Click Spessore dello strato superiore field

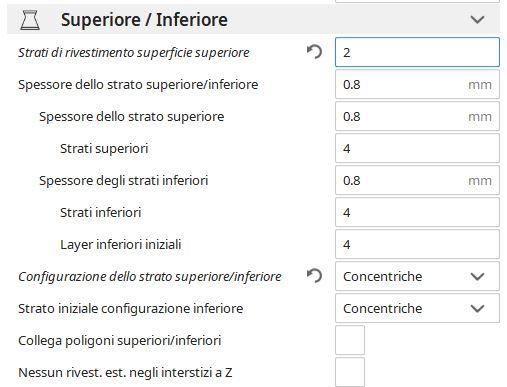click(417, 116)
